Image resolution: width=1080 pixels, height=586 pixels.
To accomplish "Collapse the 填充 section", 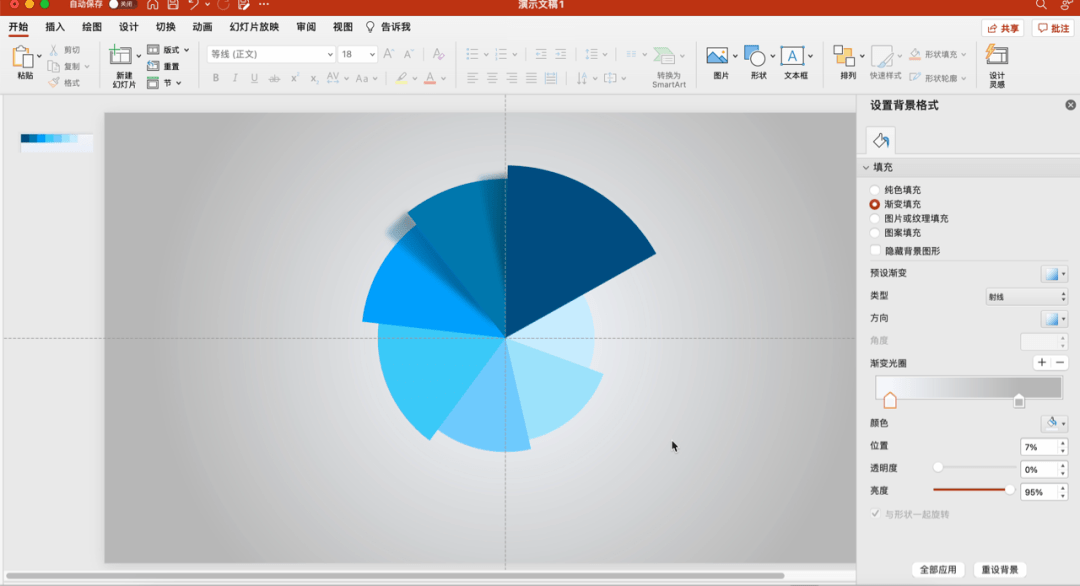I will (x=866, y=168).
